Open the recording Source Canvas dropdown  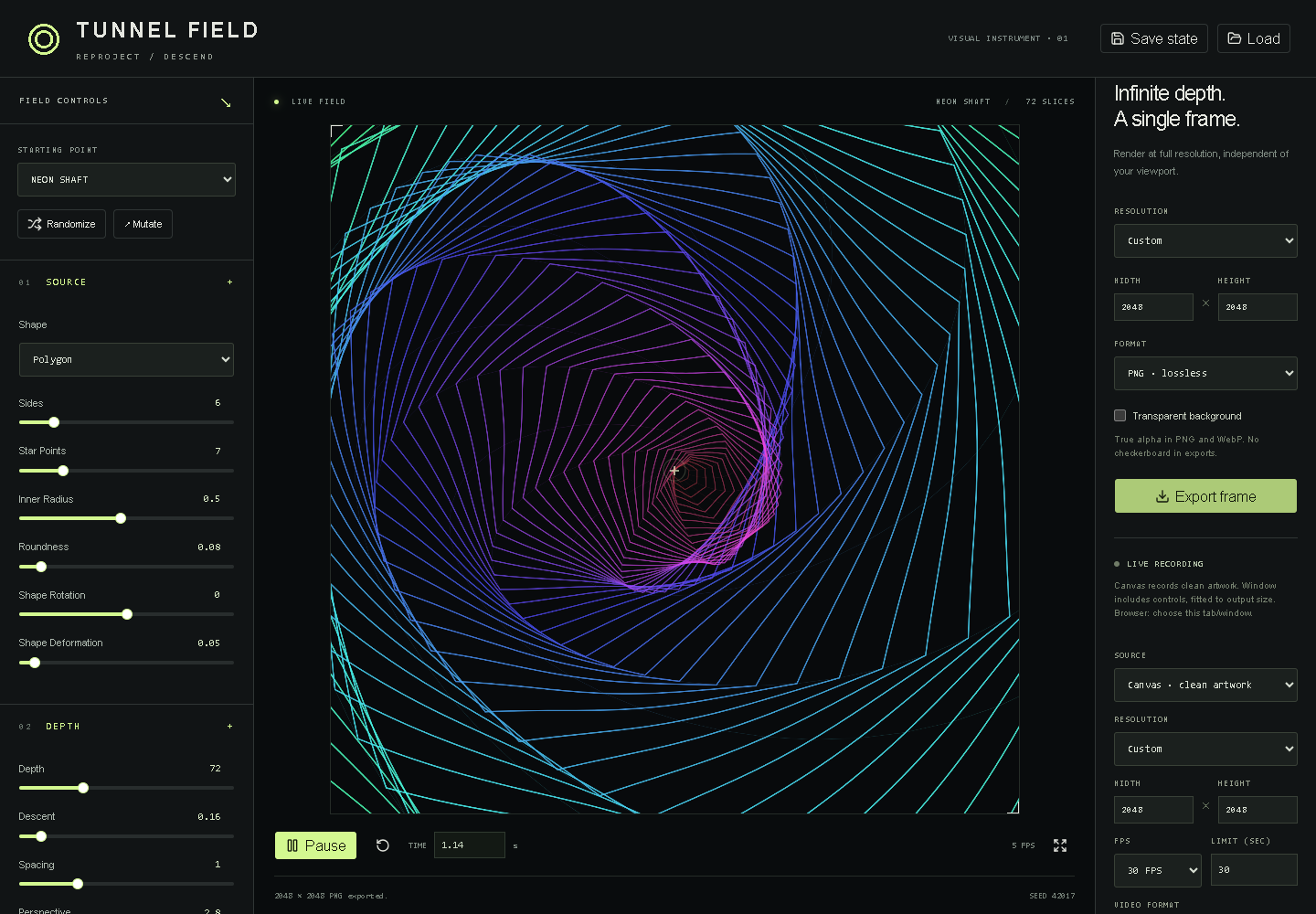(1205, 685)
